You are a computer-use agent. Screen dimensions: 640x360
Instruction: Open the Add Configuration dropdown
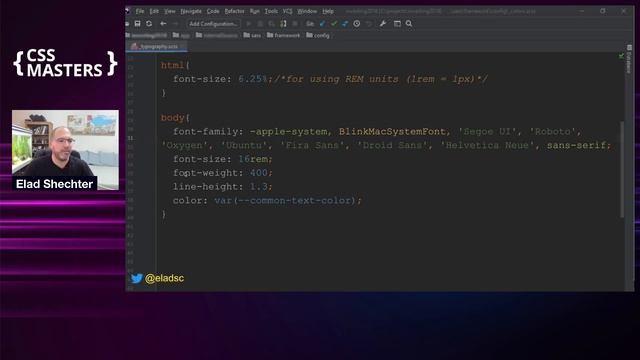coord(213,24)
